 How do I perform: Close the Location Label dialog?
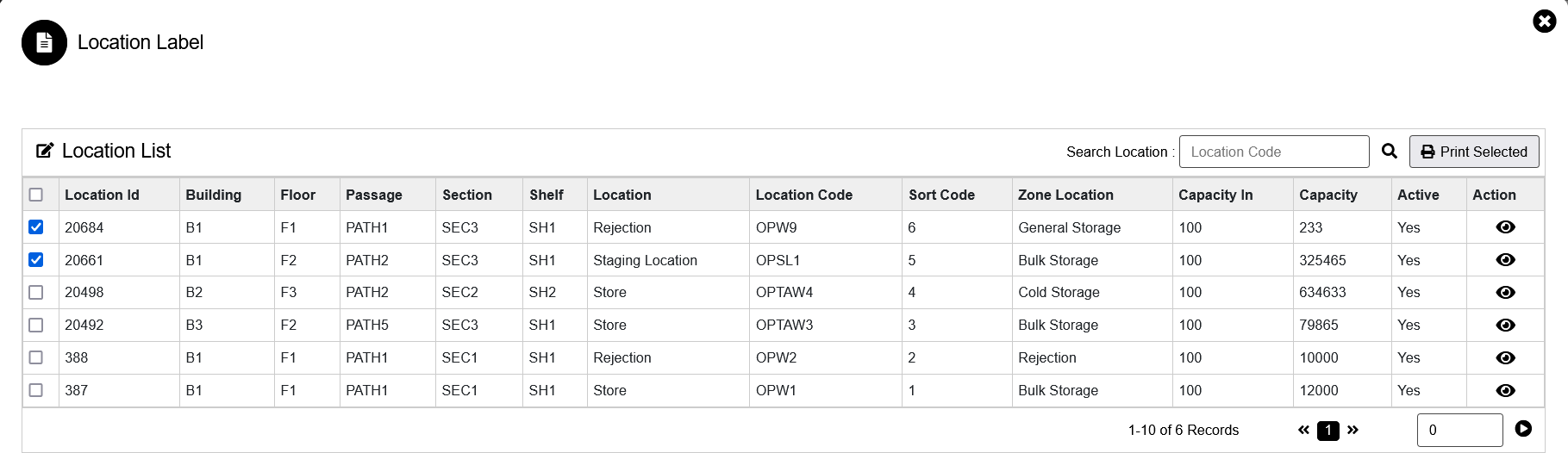click(x=1544, y=21)
